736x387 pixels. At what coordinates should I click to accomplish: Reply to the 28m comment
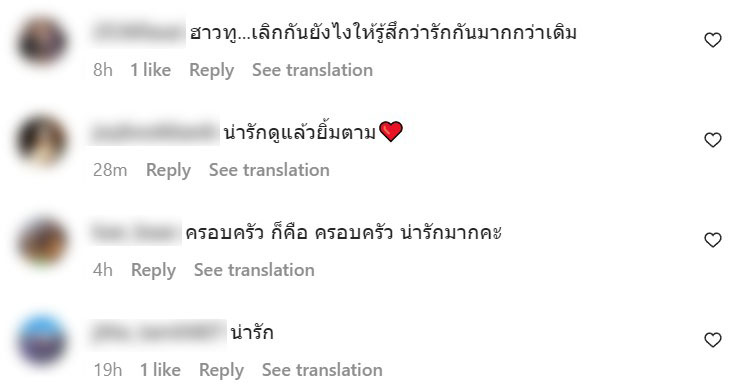click(168, 170)
